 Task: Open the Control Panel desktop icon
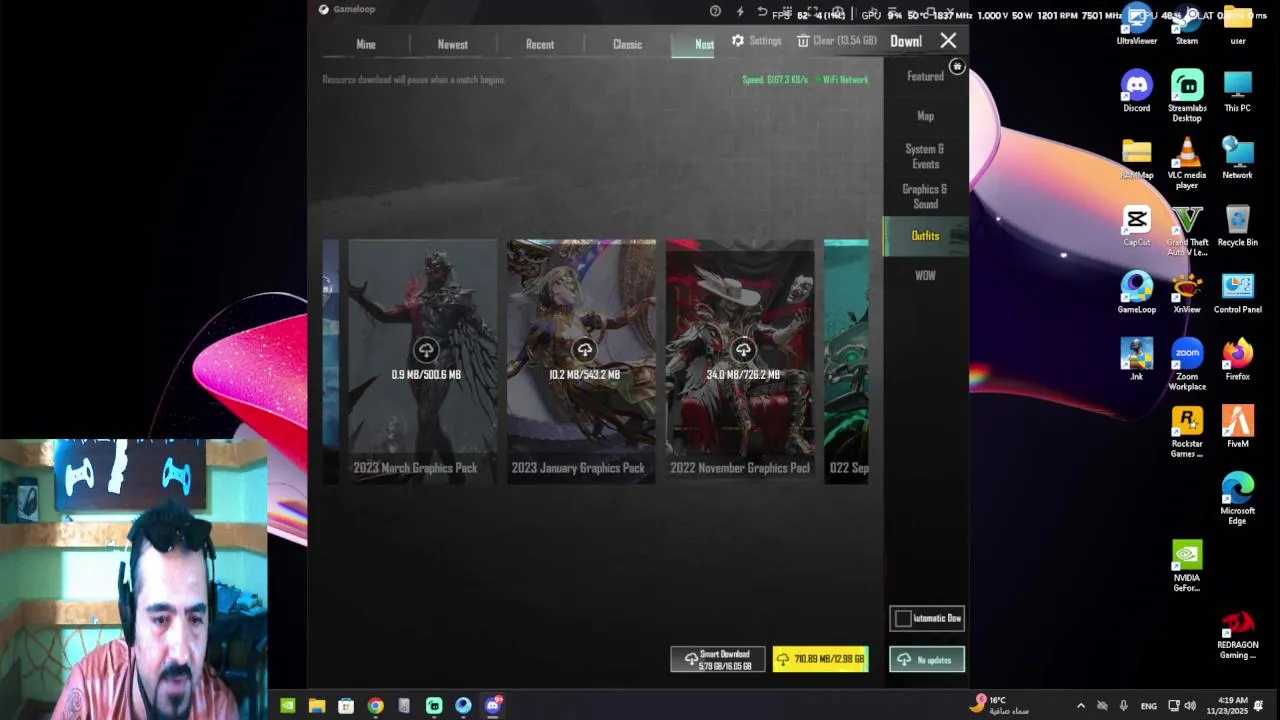[x=1237, y=293]
